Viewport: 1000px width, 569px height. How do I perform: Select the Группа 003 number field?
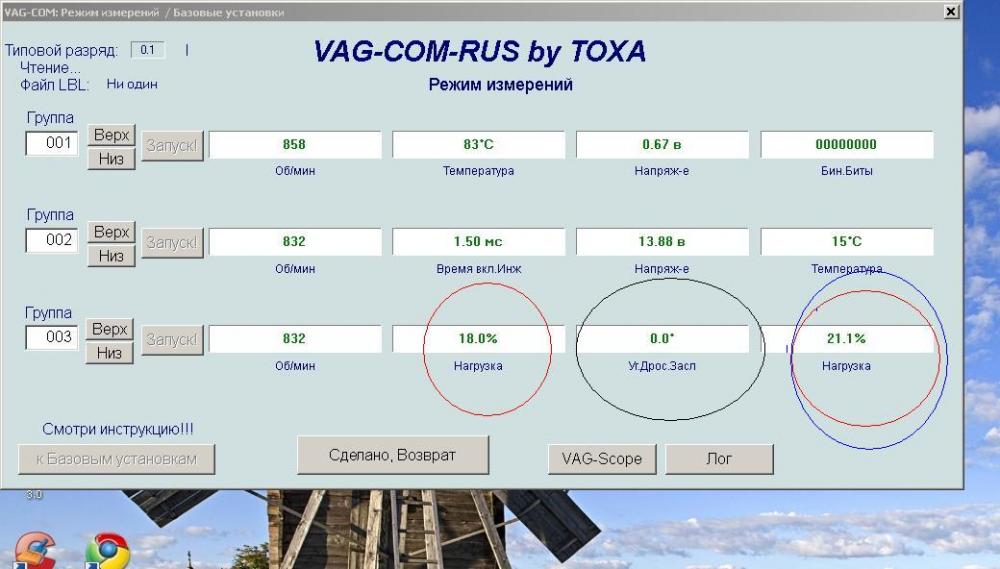click(52, 338)
